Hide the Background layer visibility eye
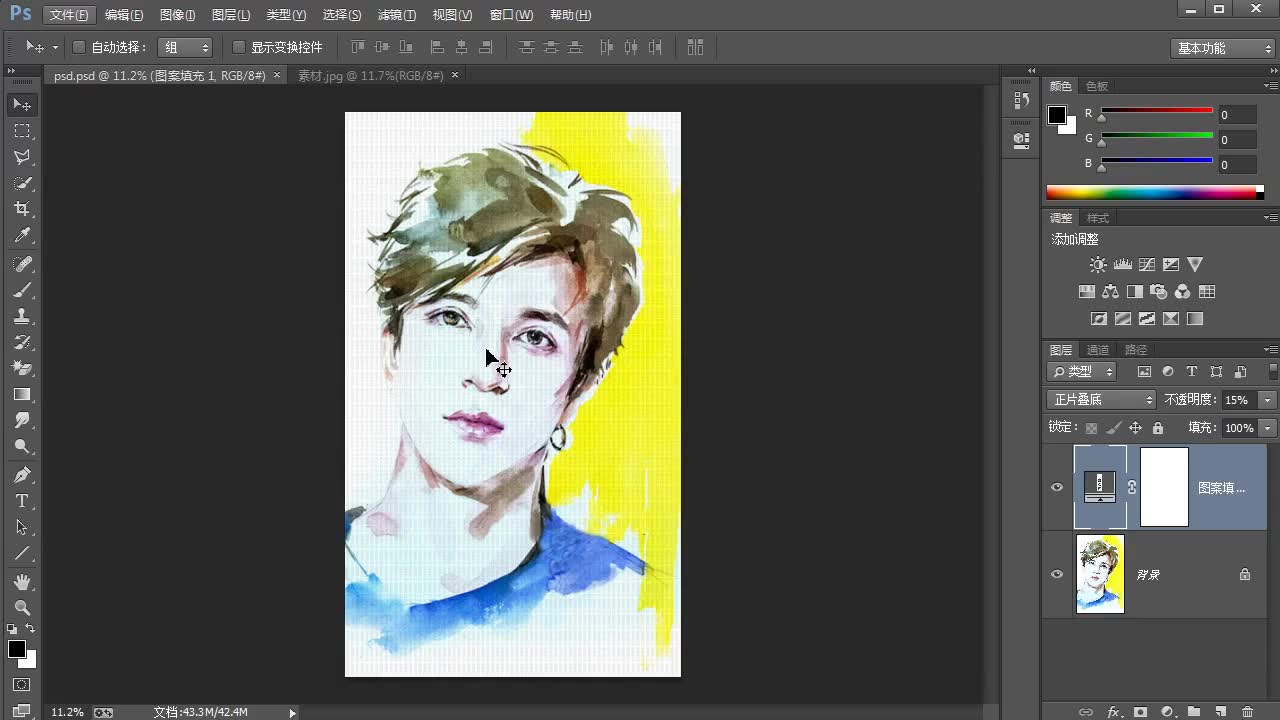The height and width of the screenshot is (720, 1280). pos(1057,574)
